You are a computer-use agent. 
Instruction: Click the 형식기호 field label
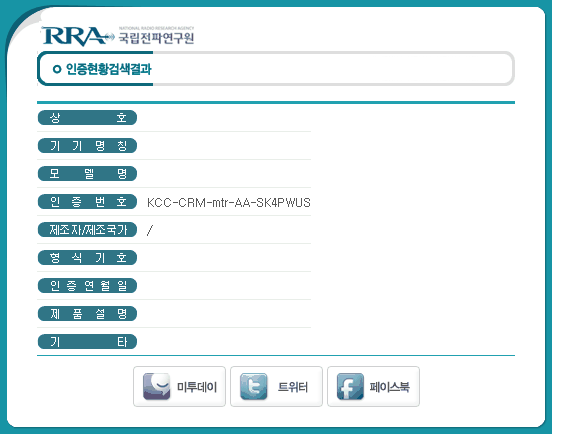(87, 258)
